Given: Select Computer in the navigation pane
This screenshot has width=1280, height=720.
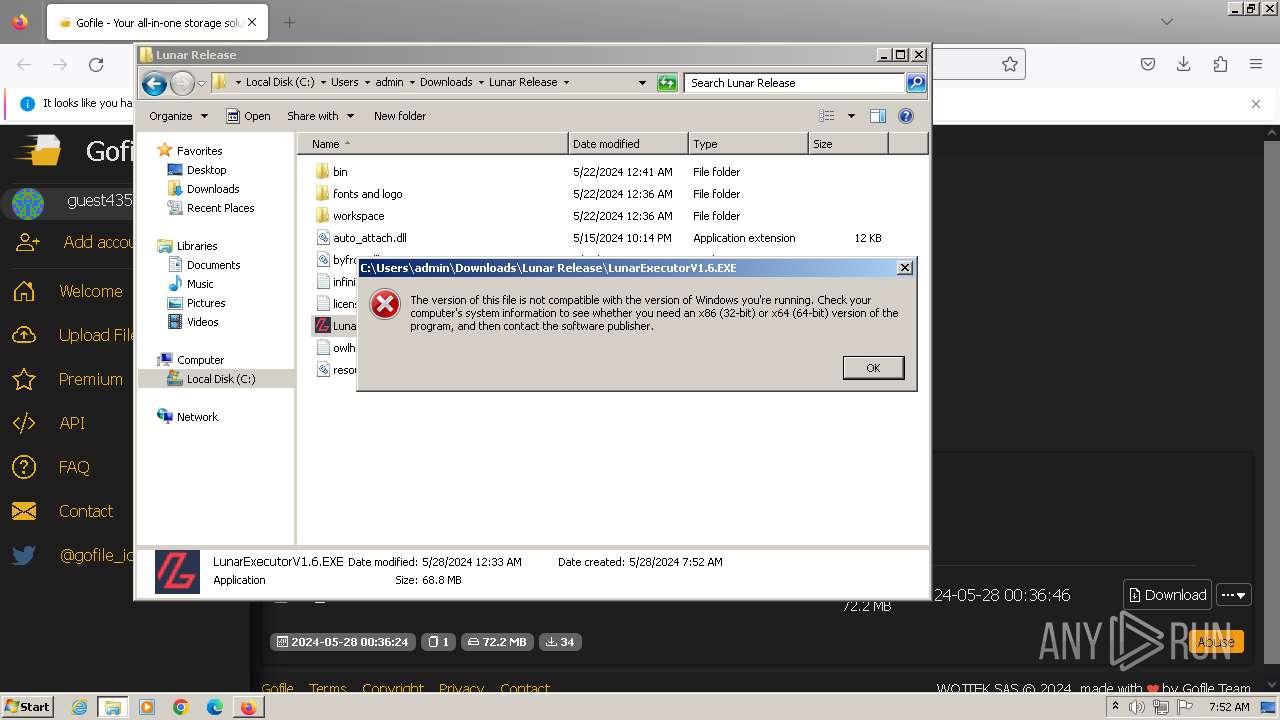Looking at the screenshot, I should pyautogui.click(x=200, y=360).
